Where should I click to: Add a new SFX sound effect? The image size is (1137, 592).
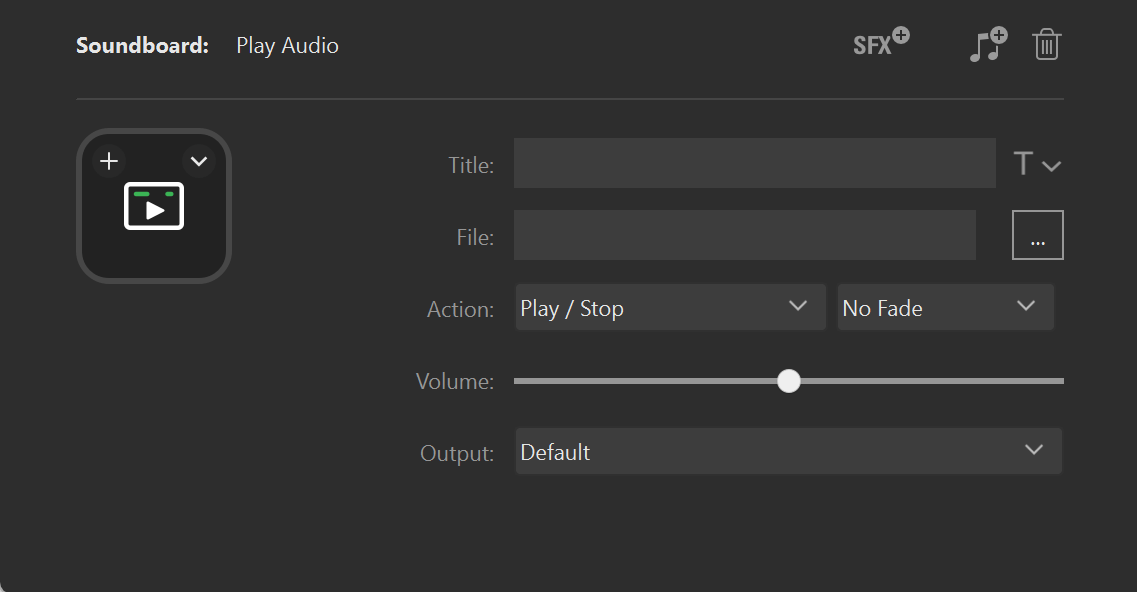pyautogui.click(x=880, y=43)
